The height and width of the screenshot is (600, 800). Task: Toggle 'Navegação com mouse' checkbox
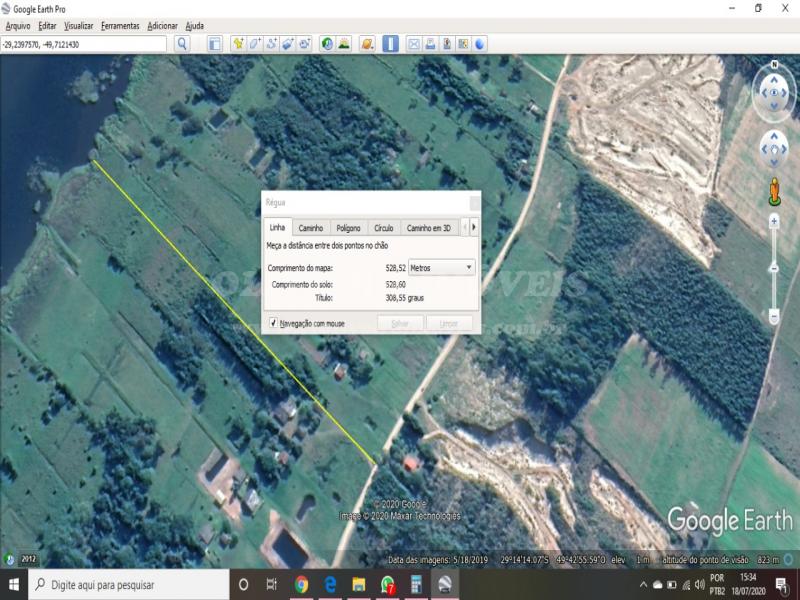pos(273,323)
